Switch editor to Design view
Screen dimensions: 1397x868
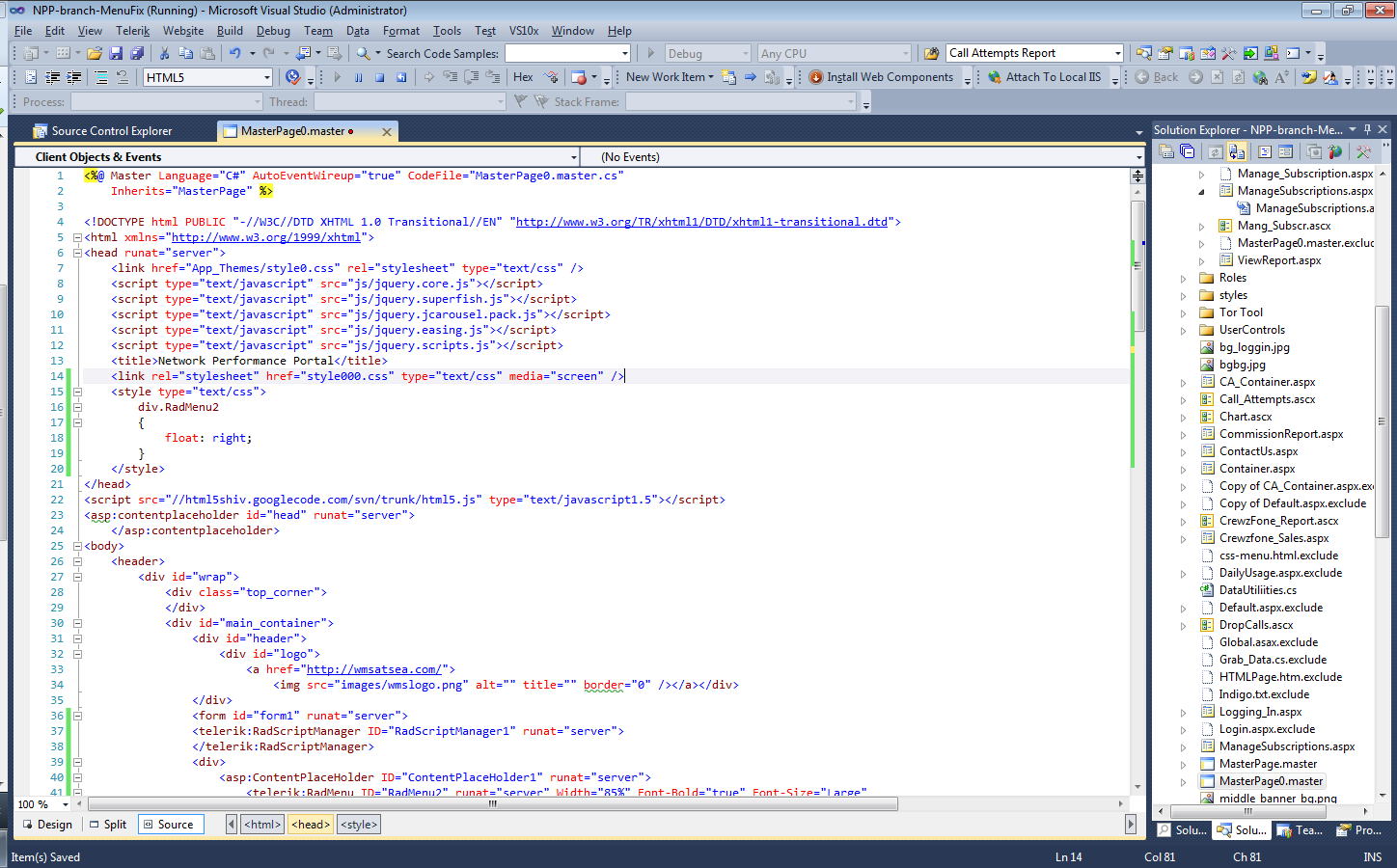tap(46, 825)
